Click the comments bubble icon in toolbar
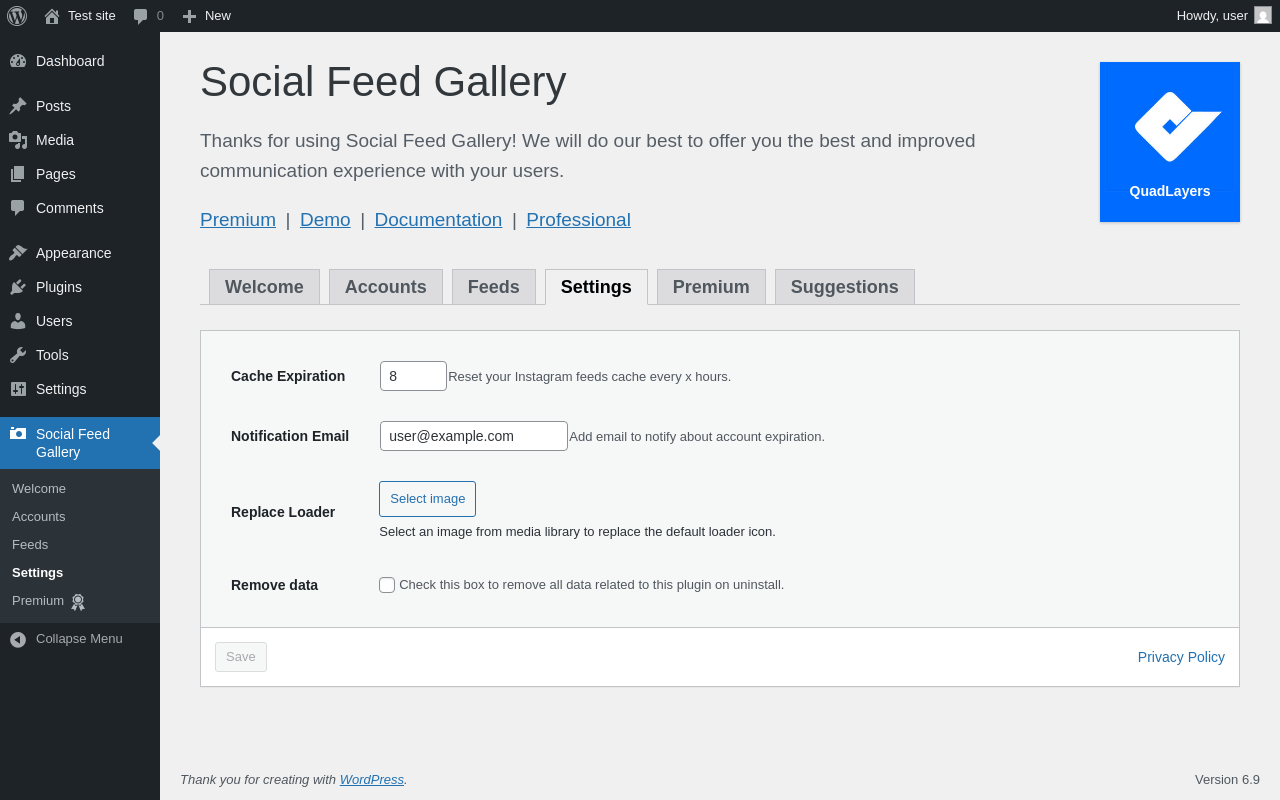The height and width of the screenshot is (800, 1280). pos(140,16)
